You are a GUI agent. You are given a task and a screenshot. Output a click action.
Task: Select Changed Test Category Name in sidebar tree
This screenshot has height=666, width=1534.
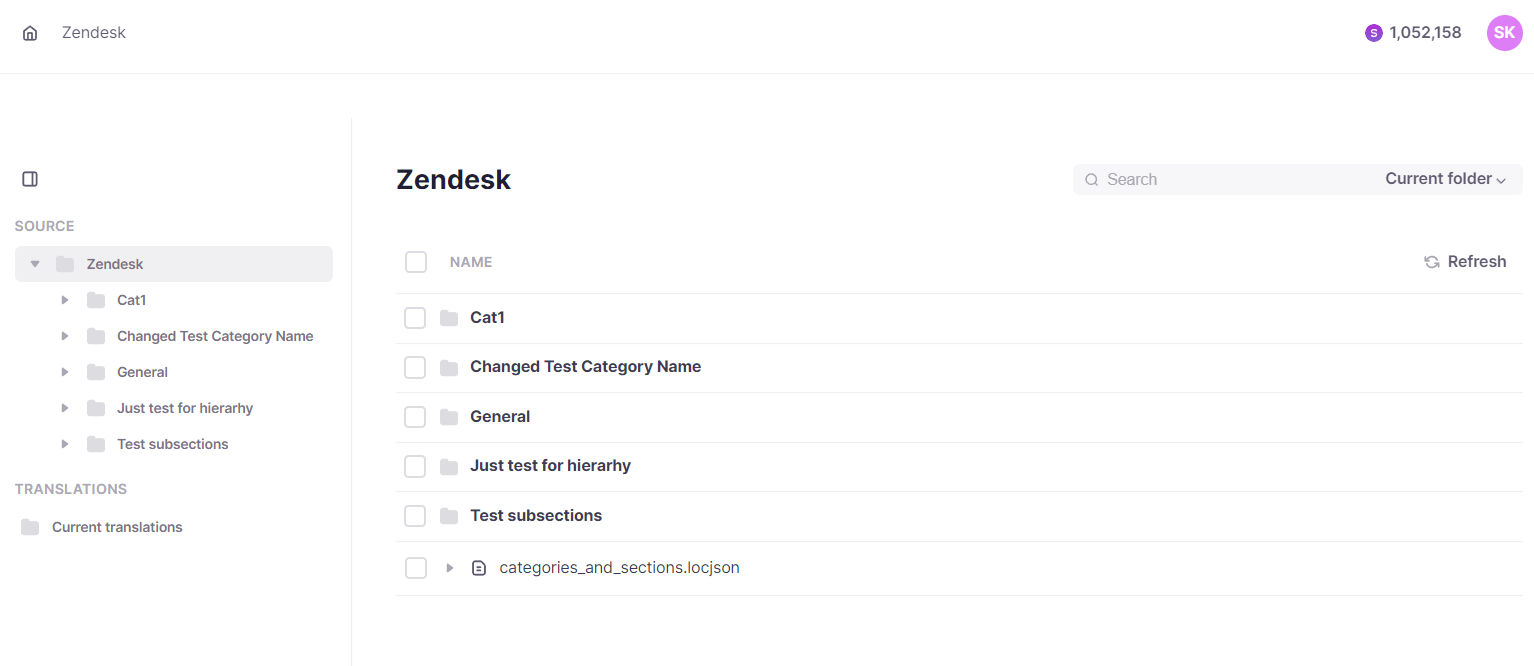[x=215, y=336]
